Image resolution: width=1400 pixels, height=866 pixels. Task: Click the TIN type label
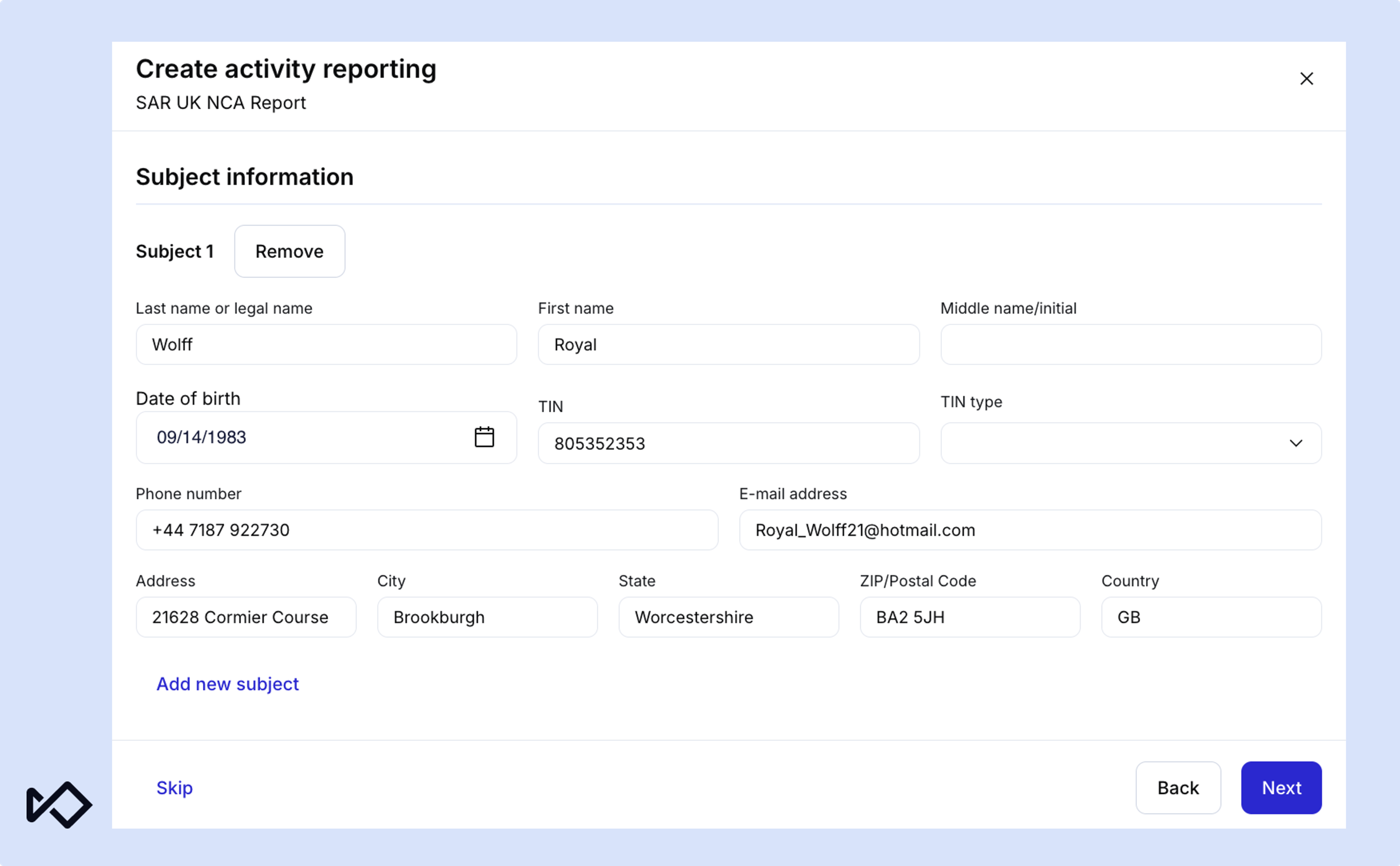[x=971, y=402]
